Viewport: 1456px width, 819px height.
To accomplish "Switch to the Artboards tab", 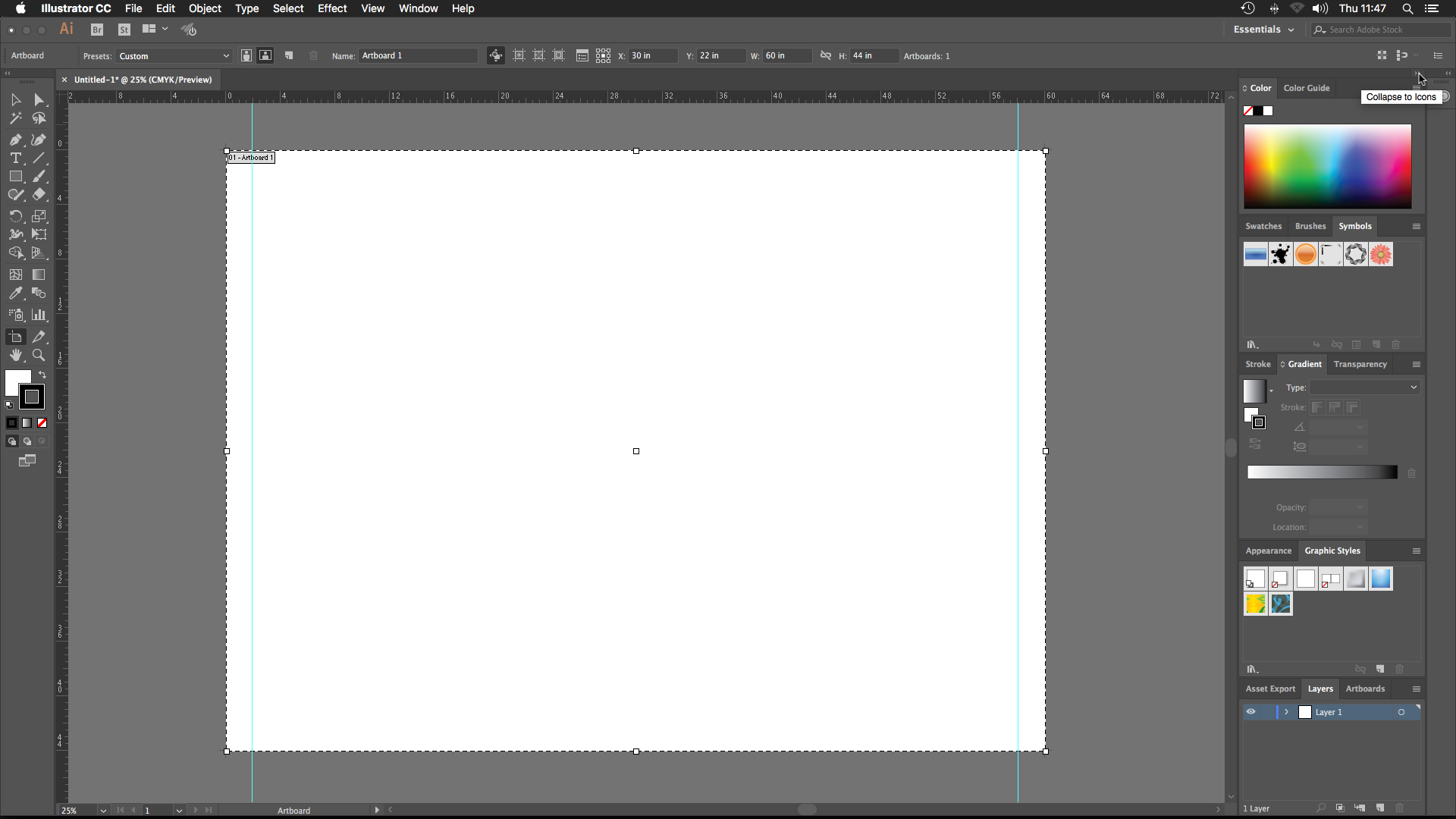I will (x=1365, y=689).
